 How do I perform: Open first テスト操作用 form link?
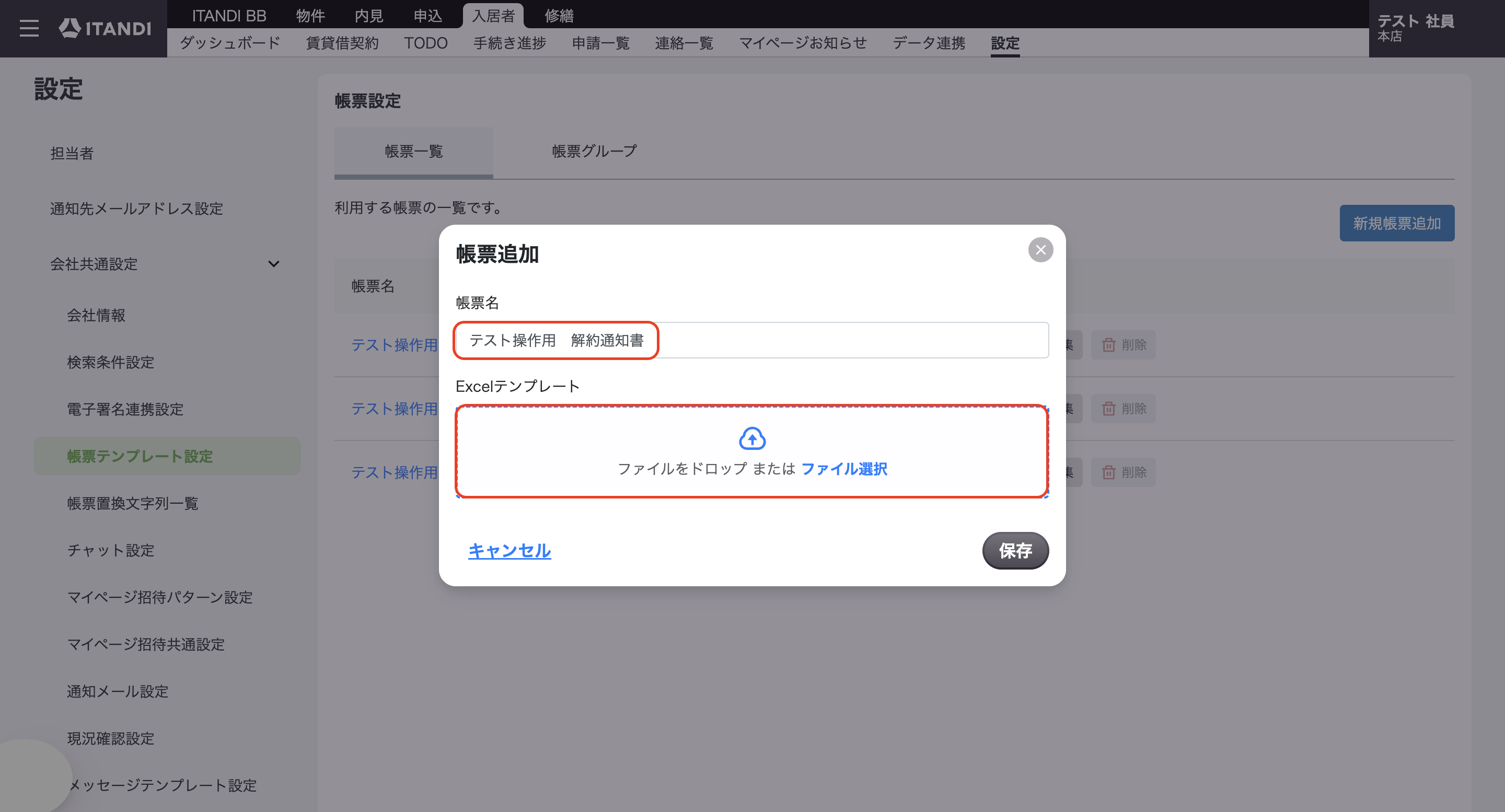(x=395, y=345)
